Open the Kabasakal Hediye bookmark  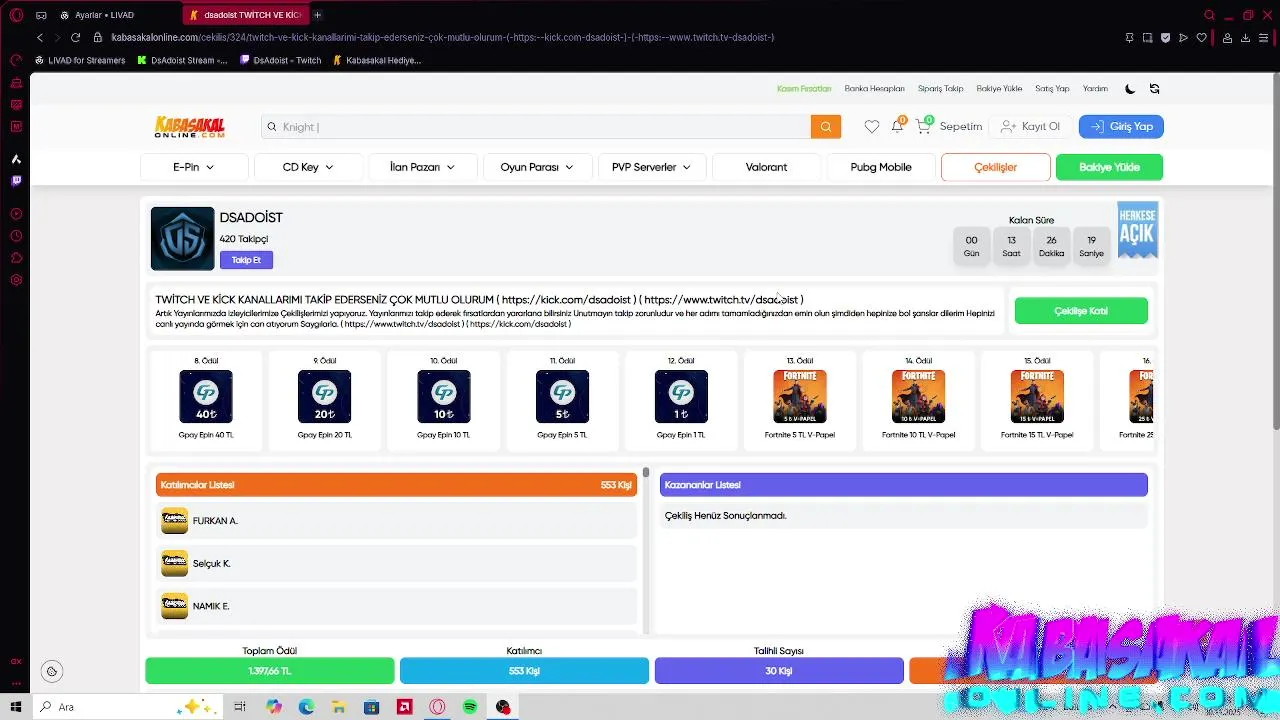pos(377,60)
